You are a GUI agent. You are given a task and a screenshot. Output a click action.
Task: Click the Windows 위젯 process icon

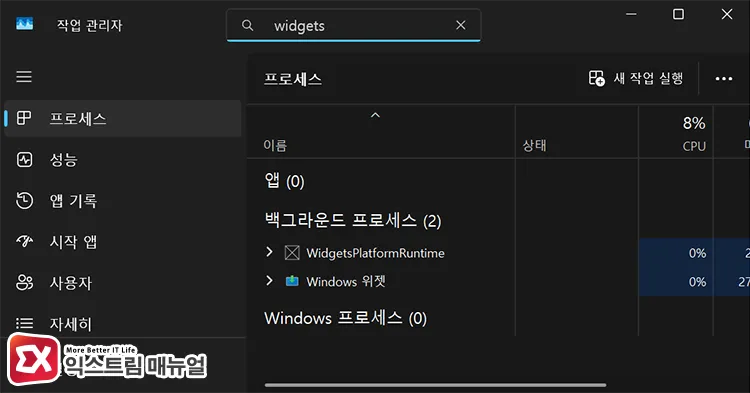292,281
